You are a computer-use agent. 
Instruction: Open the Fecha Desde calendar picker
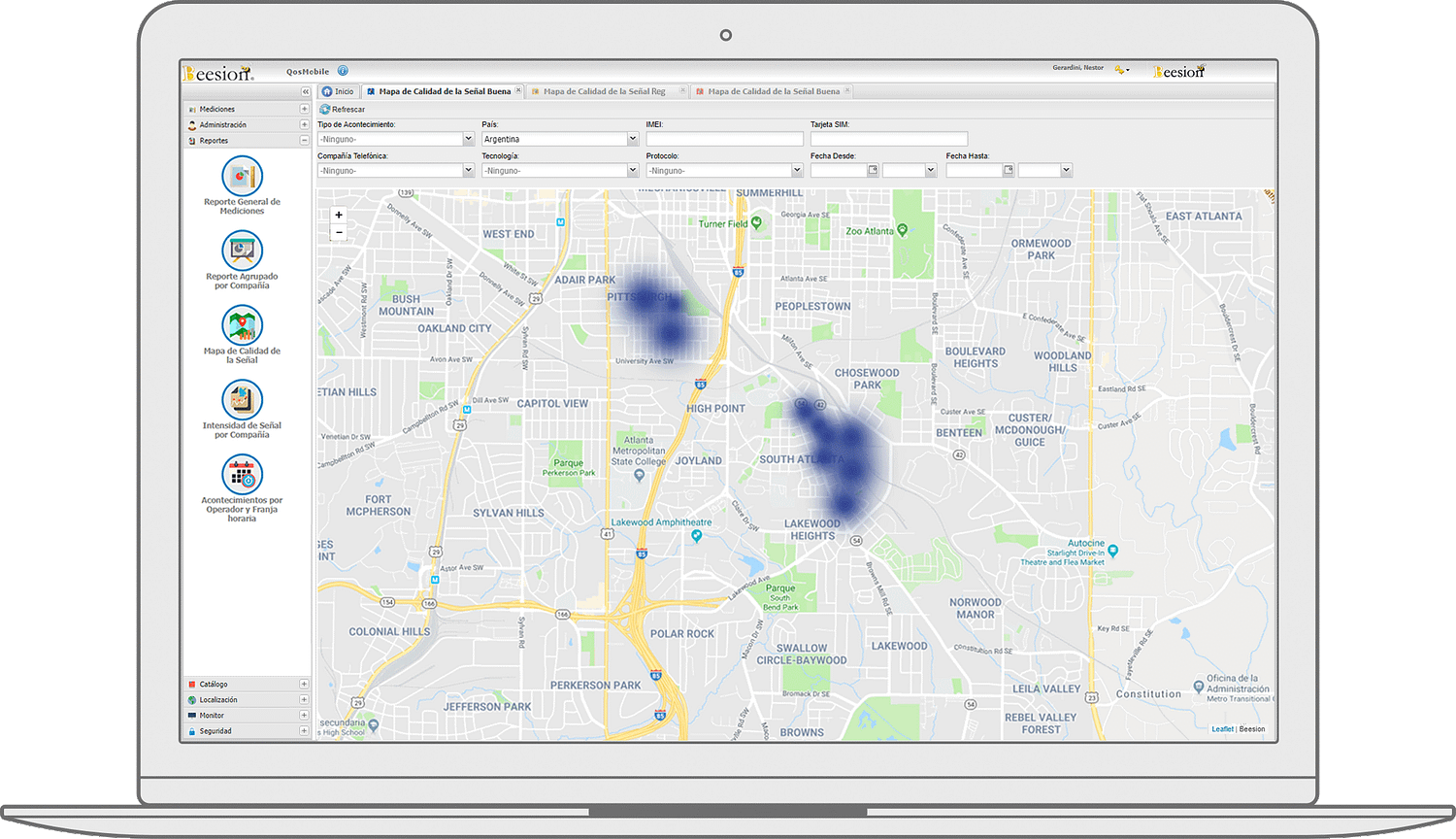click(873, 170)
